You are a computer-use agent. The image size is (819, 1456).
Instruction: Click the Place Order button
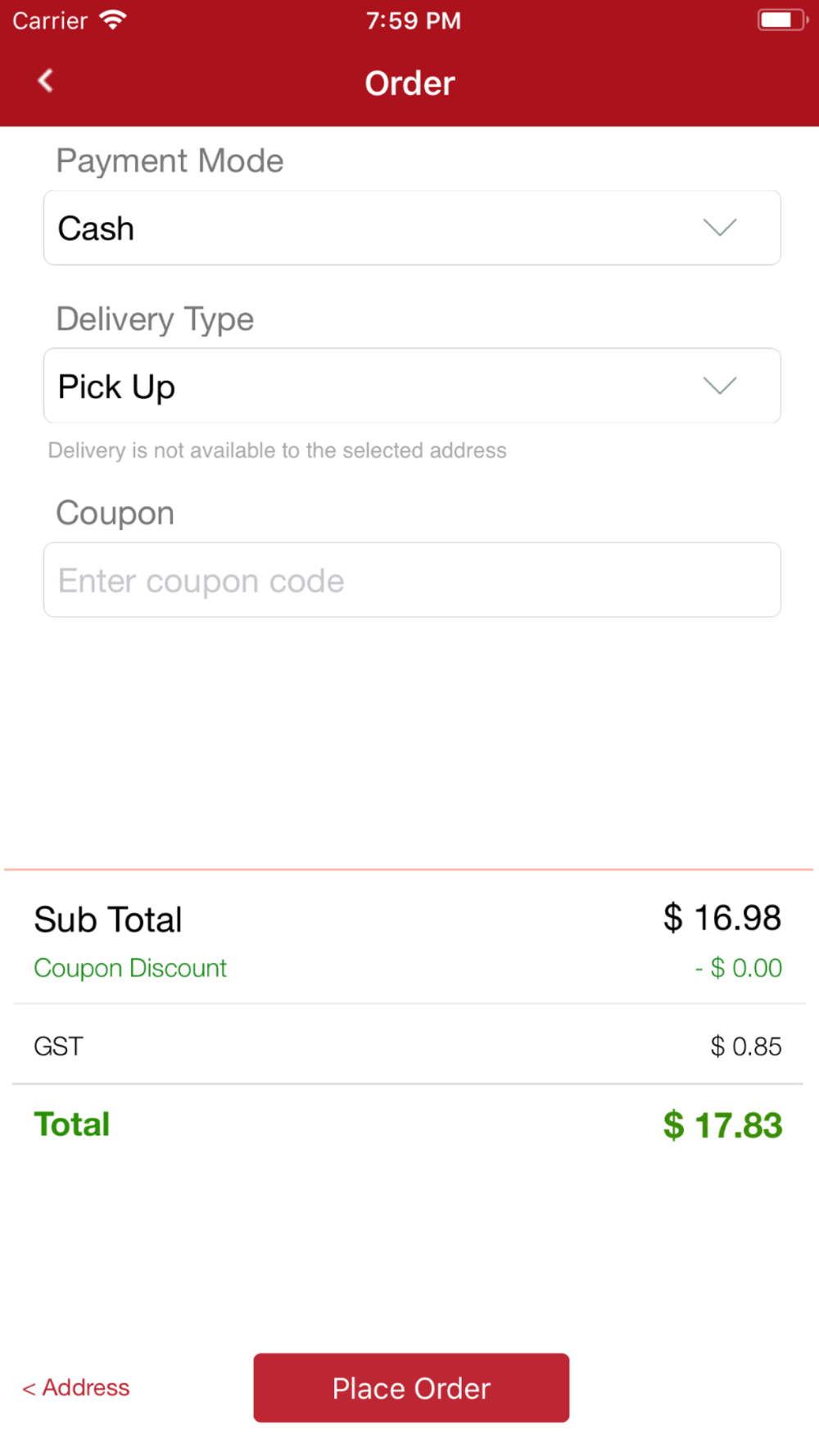(411, 1387)
